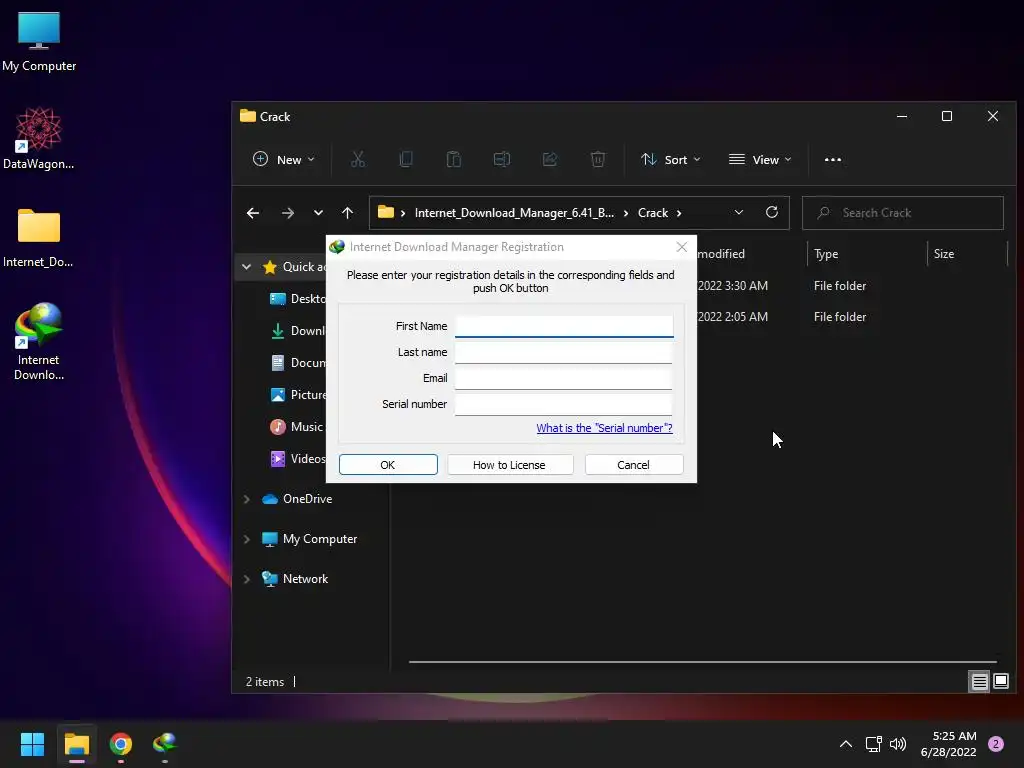
Task: Open the See more ellipsis menu
Action: [x=833, y=159]
